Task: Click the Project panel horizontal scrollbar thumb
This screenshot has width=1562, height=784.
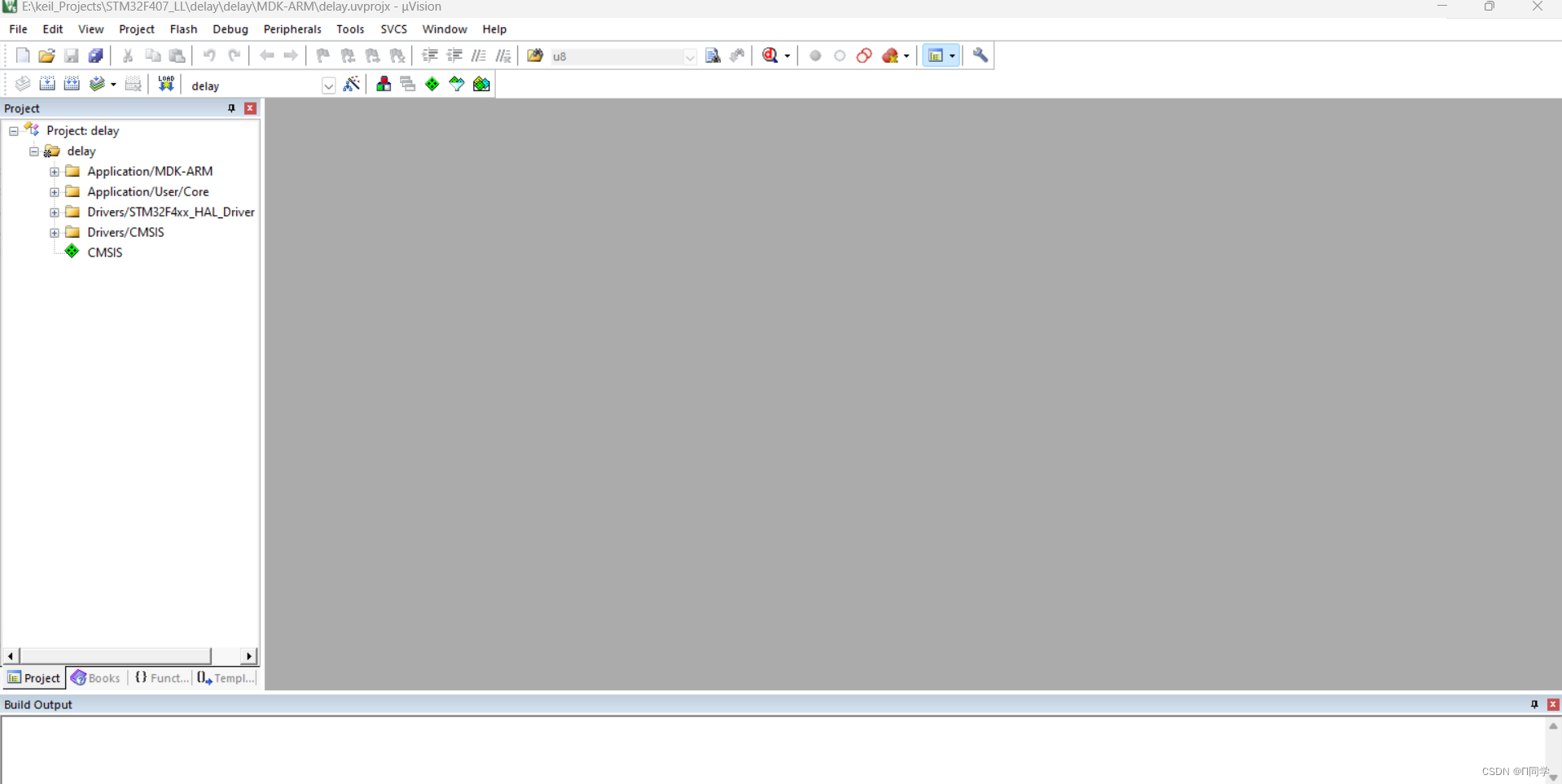Action: pos(116,656)
